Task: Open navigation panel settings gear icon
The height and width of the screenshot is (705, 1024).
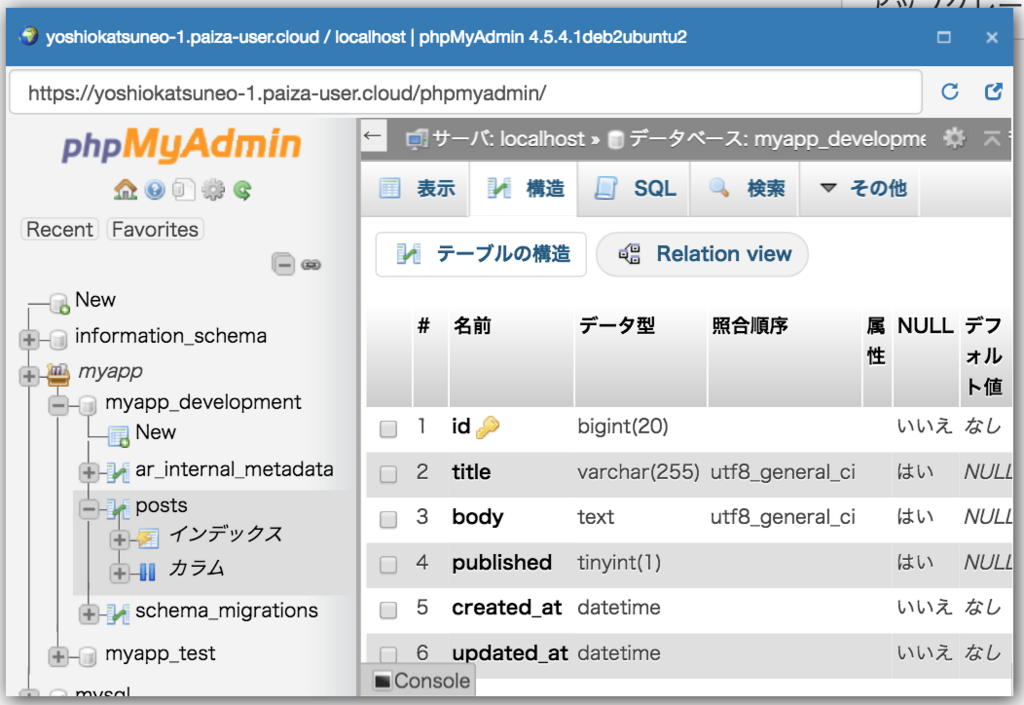Action: click(x=213, y=190)
